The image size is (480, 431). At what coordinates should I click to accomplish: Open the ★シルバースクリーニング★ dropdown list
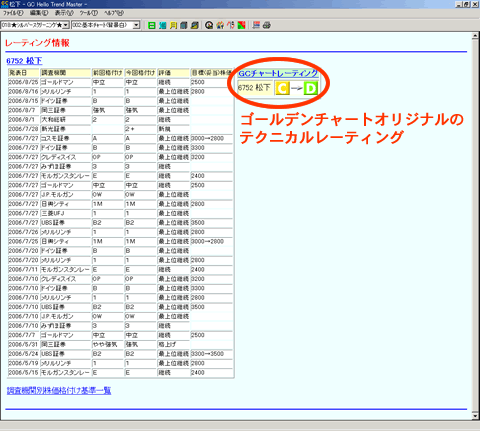pyautogui.click(x=66, y=25)
